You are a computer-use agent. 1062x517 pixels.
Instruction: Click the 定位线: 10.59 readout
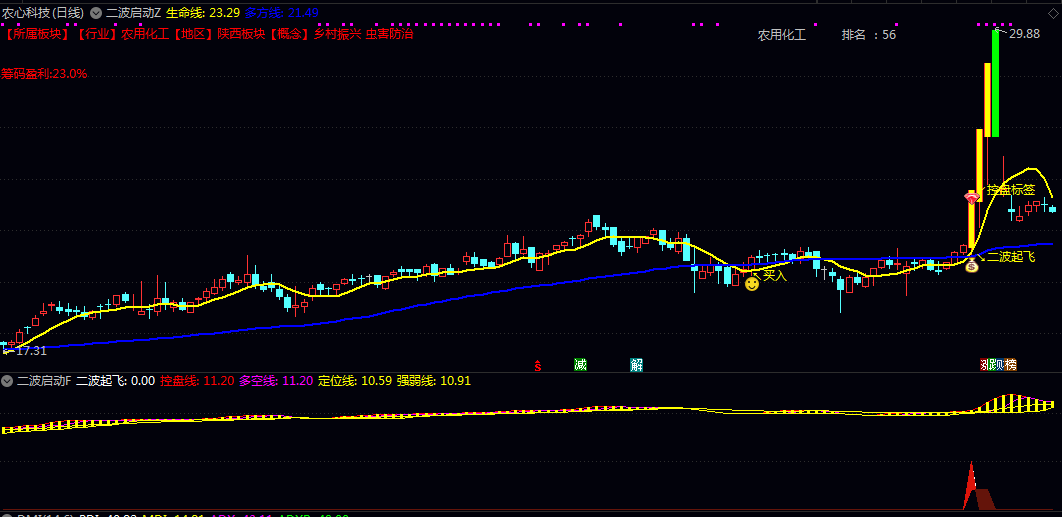click(x=355, y=381)
